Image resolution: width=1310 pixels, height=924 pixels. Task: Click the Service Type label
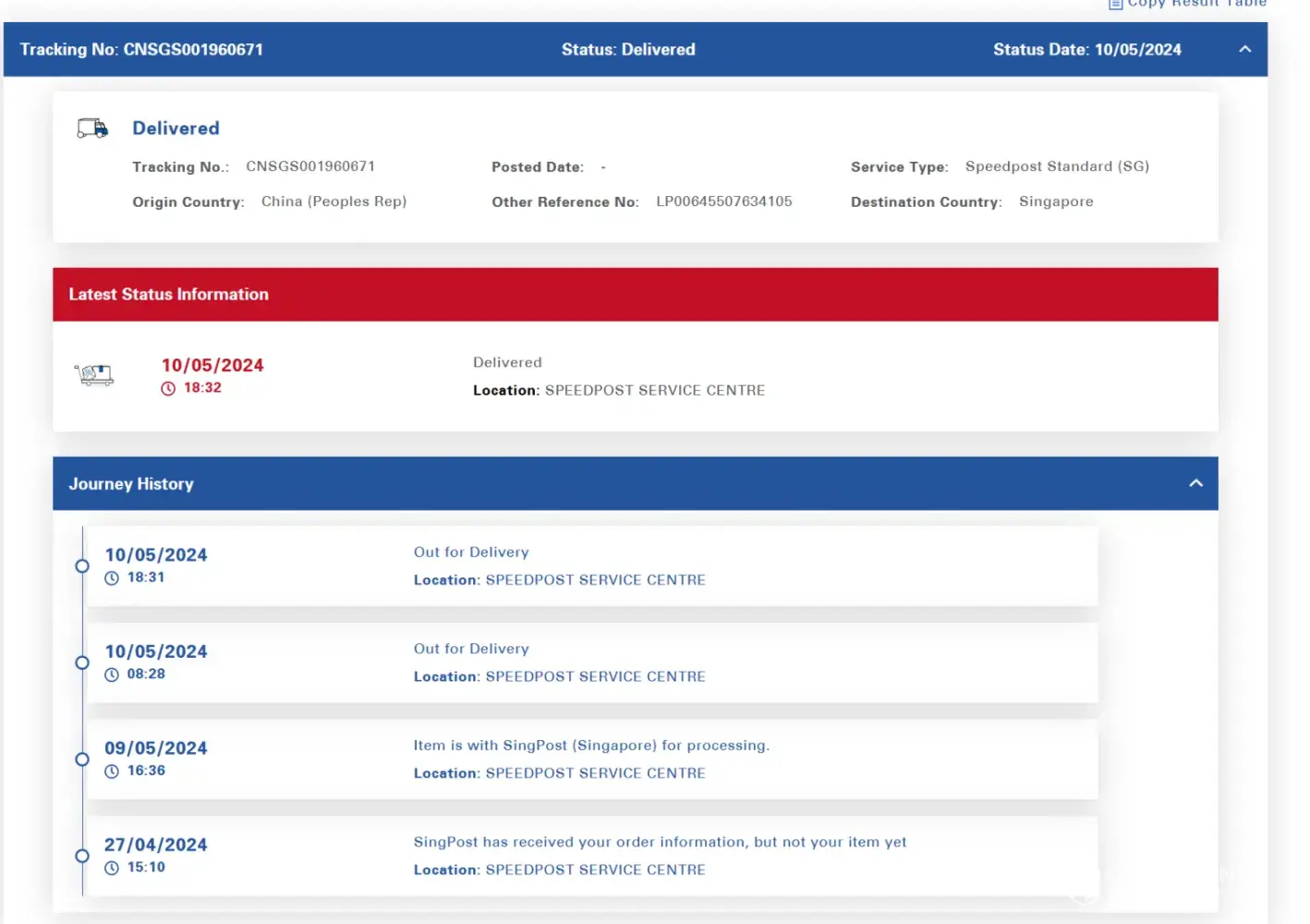pos(900,167)
